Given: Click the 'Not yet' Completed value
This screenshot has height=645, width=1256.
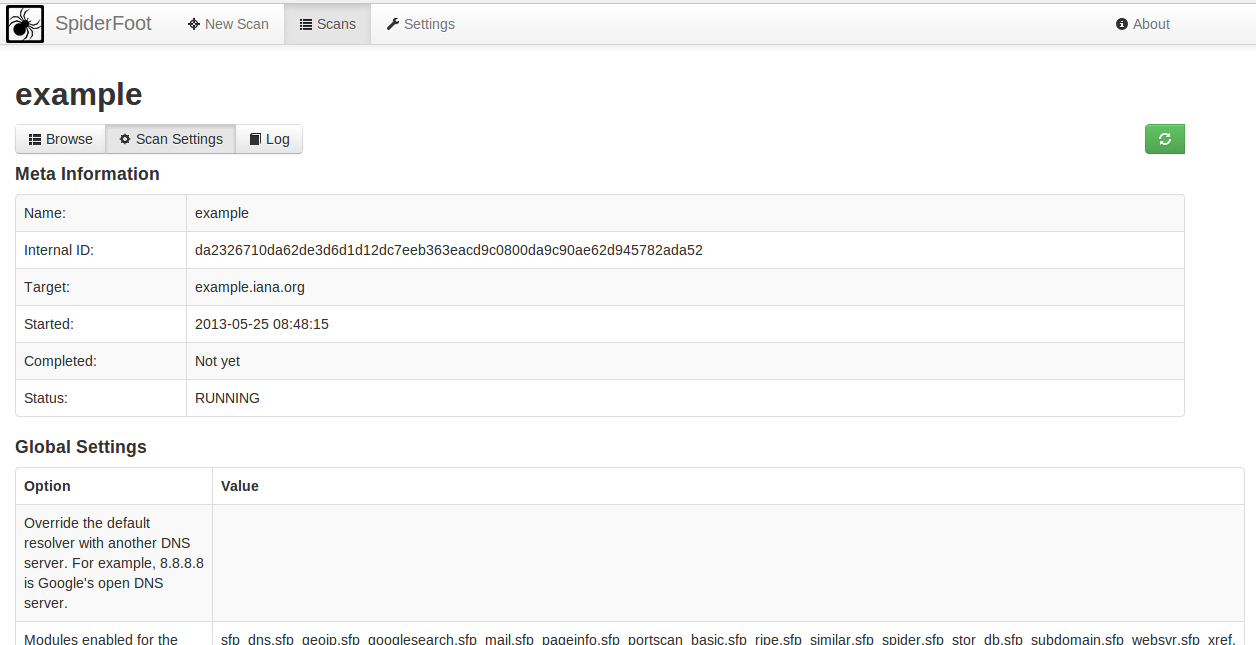Looking at the screenshot, I should (217, 361).
